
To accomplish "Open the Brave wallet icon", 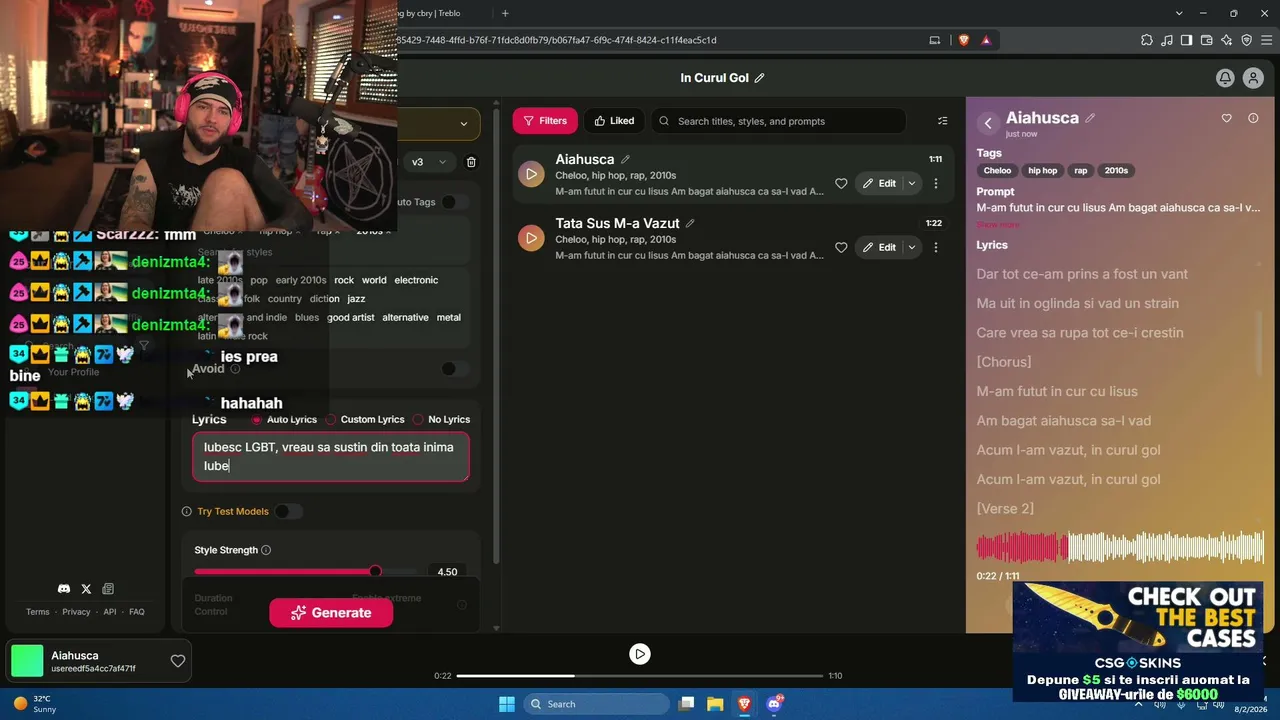I will 1206,40.
